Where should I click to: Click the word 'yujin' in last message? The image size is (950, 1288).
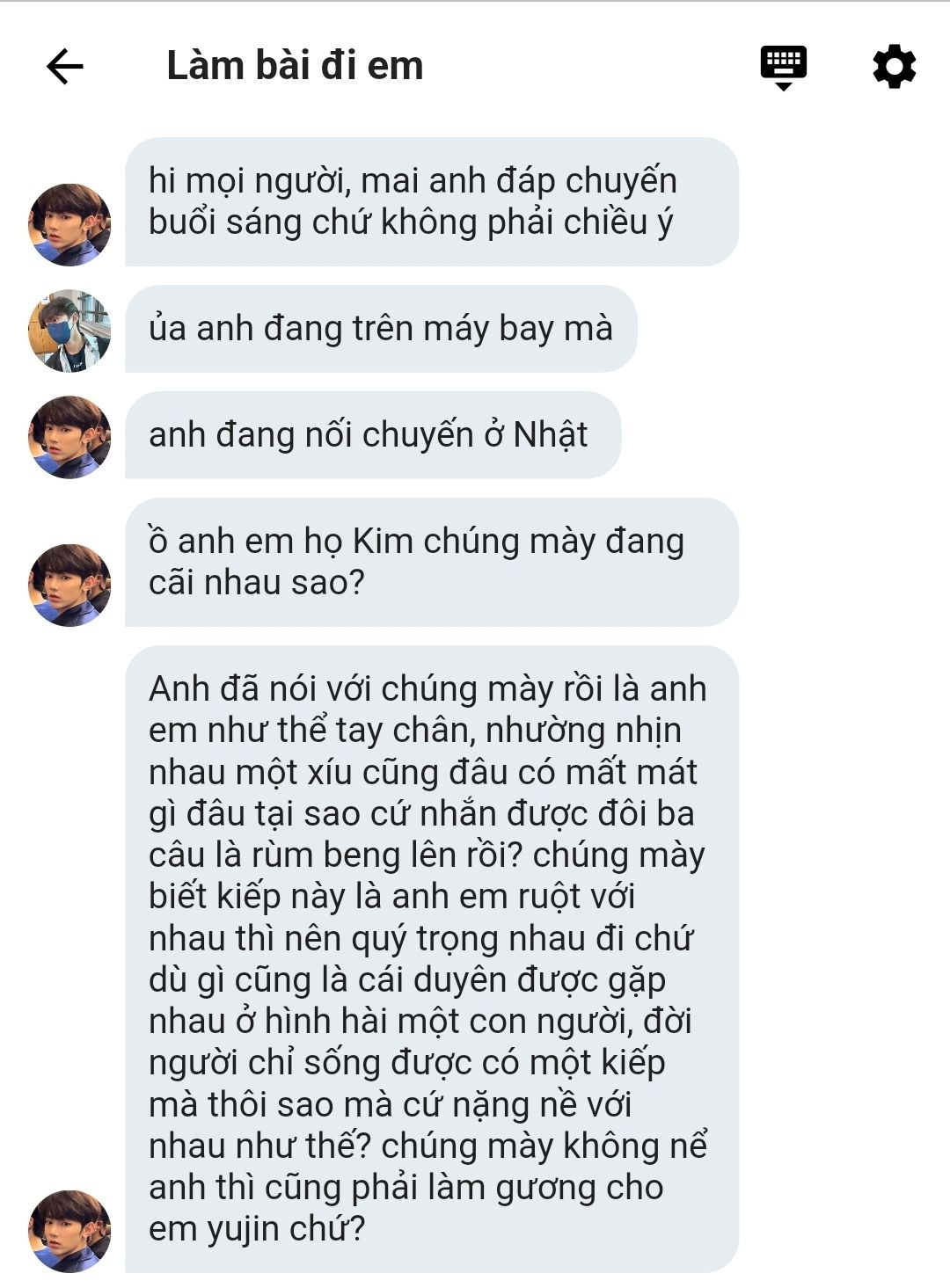coord(242,1229)
